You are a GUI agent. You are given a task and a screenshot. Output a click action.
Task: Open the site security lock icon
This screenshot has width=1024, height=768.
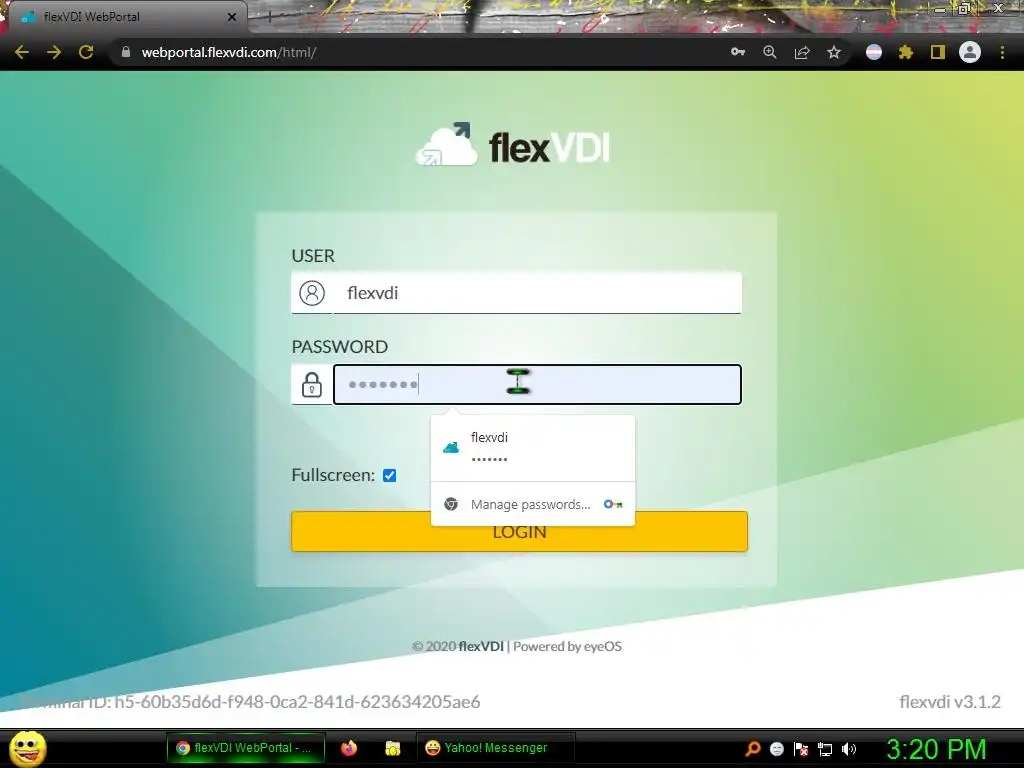click(x=126, y=52)
